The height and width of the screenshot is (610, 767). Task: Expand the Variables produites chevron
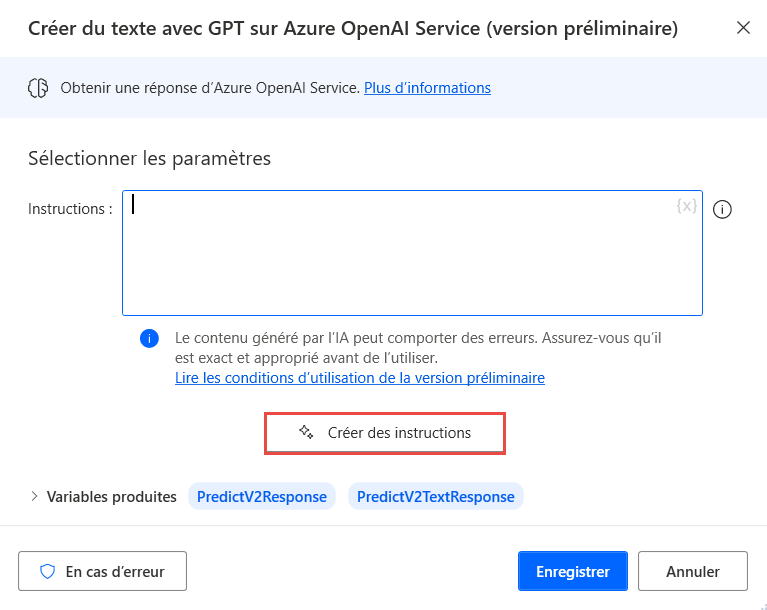[x=34, y=496]
